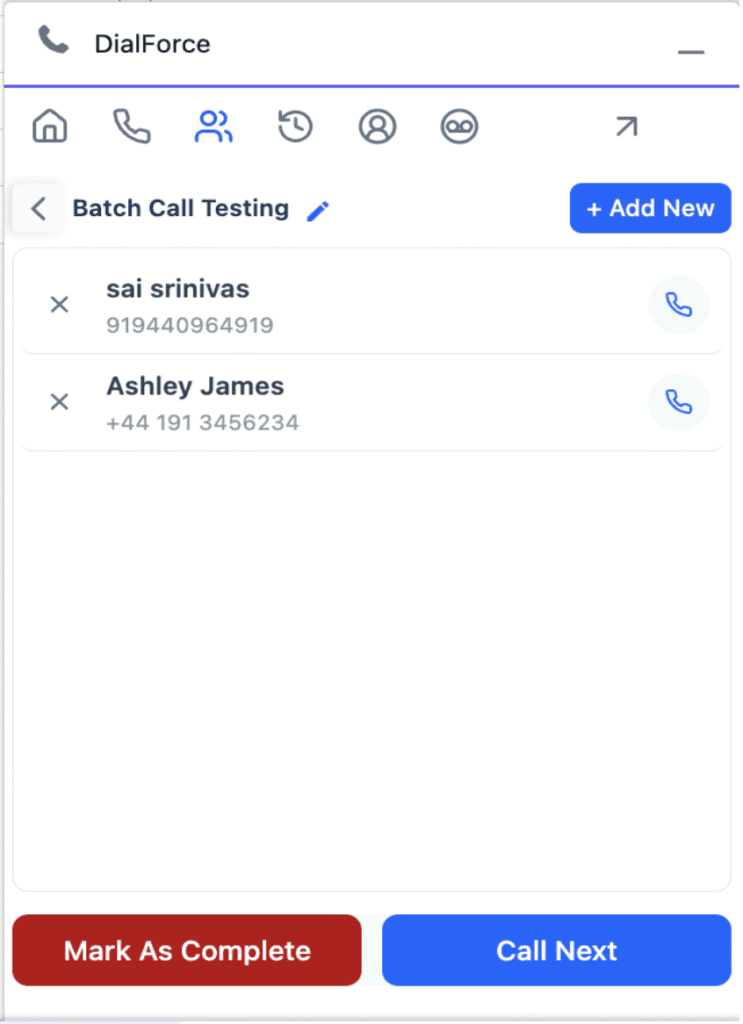Select the contacts group icon

click(213, 127)
